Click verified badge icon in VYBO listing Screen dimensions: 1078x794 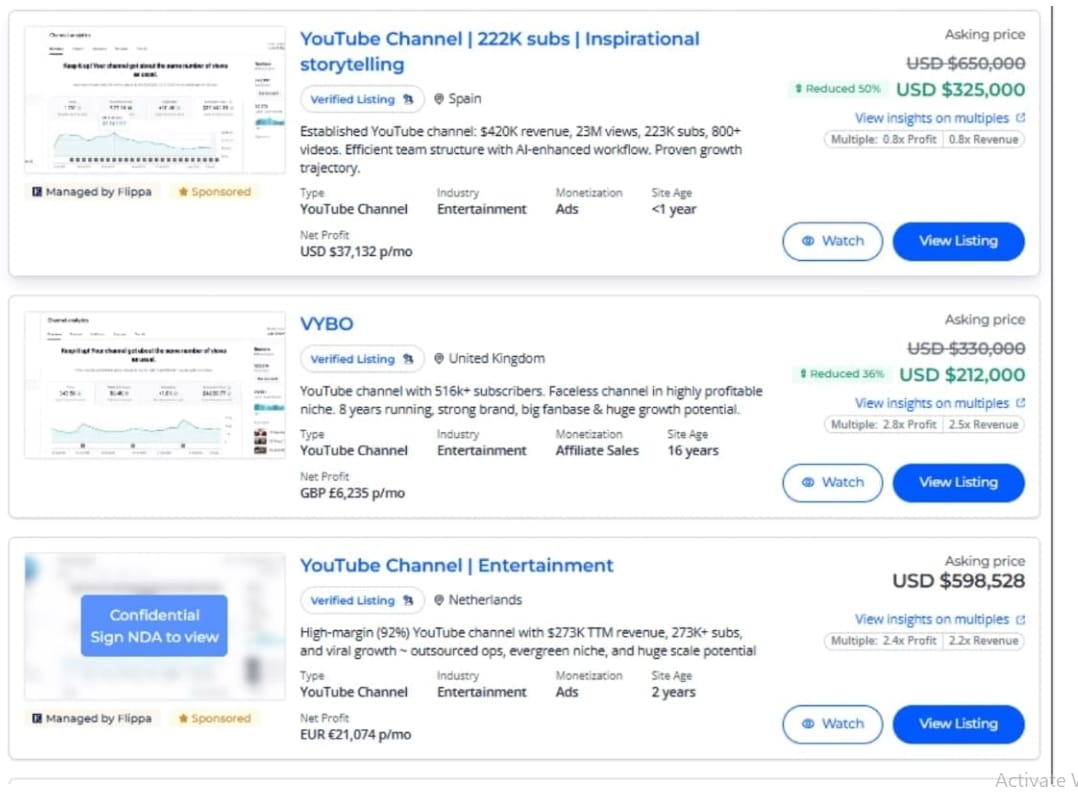point(408,360)
